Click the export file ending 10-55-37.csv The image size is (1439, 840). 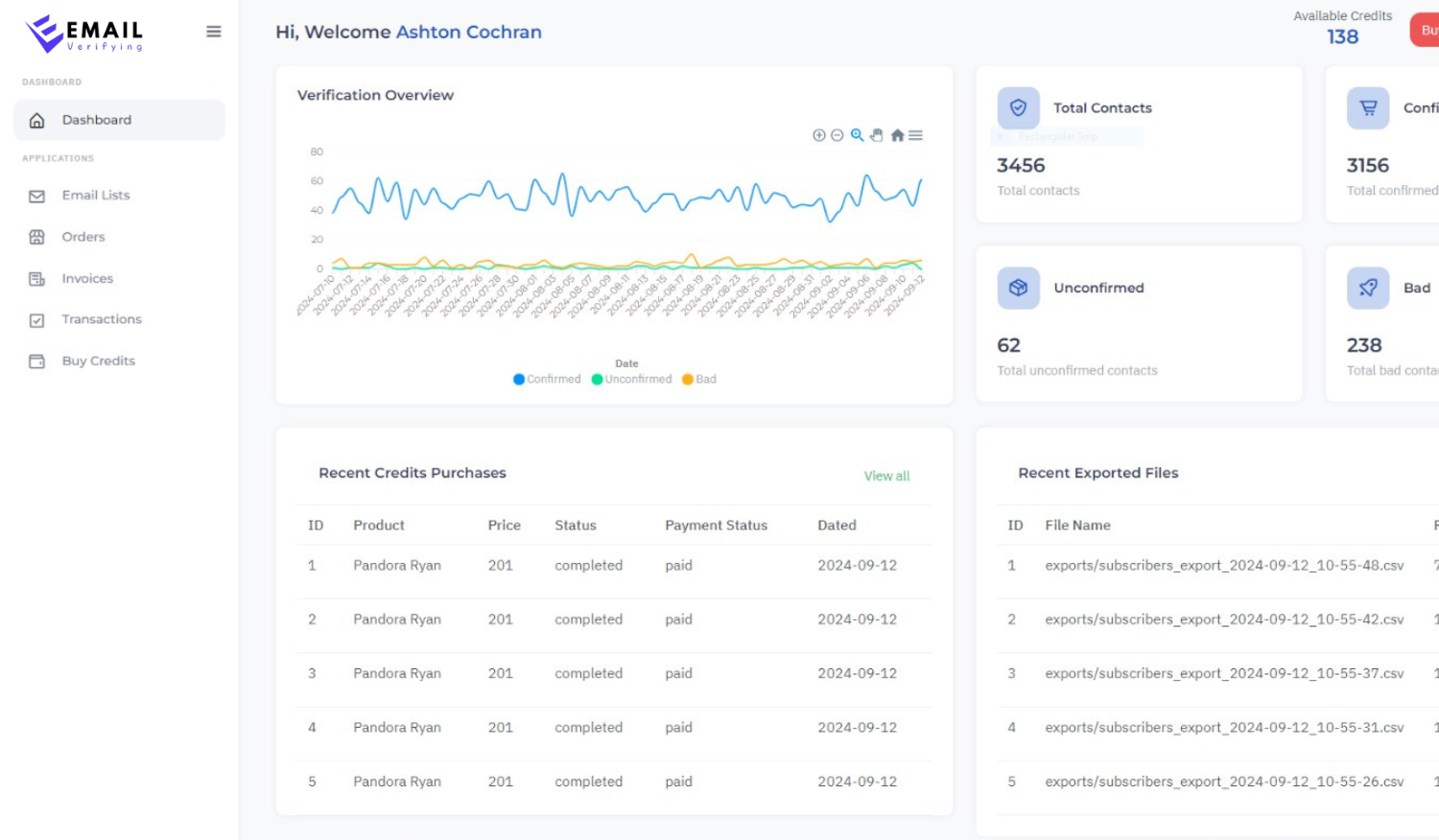point(1224,673)
